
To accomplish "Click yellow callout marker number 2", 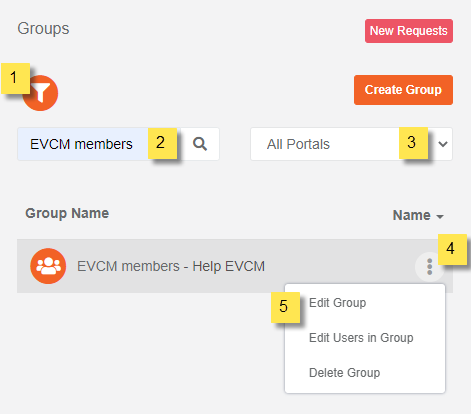I will click(x=162, y=143).
